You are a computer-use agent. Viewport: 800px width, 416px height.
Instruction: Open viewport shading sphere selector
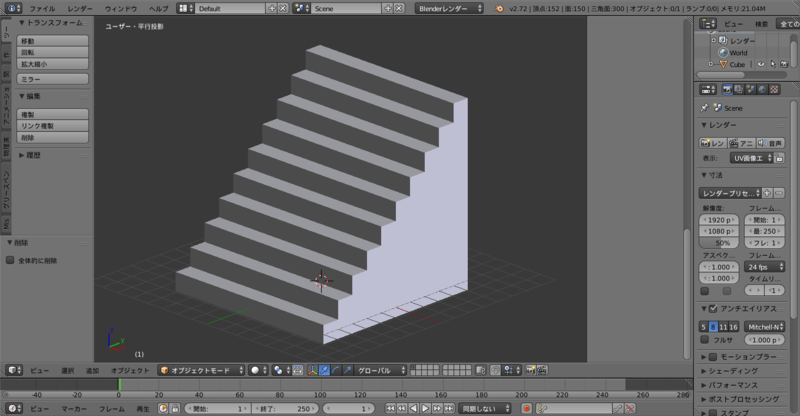pos(259,370)
